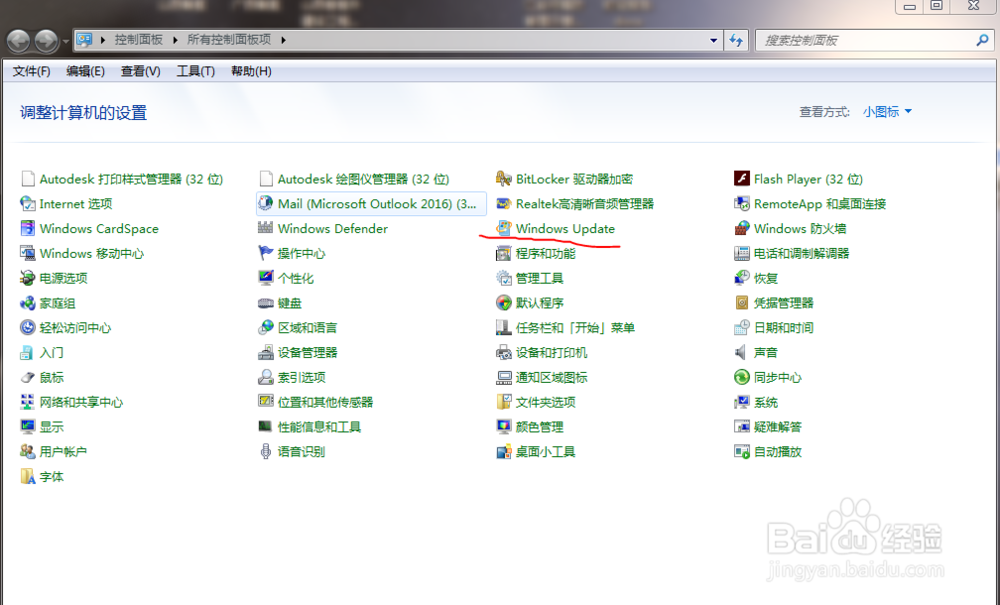The height and width of the screenshot is (605, 1000).
Task: Open the 查看(V) menu
Action: [140, 71]
